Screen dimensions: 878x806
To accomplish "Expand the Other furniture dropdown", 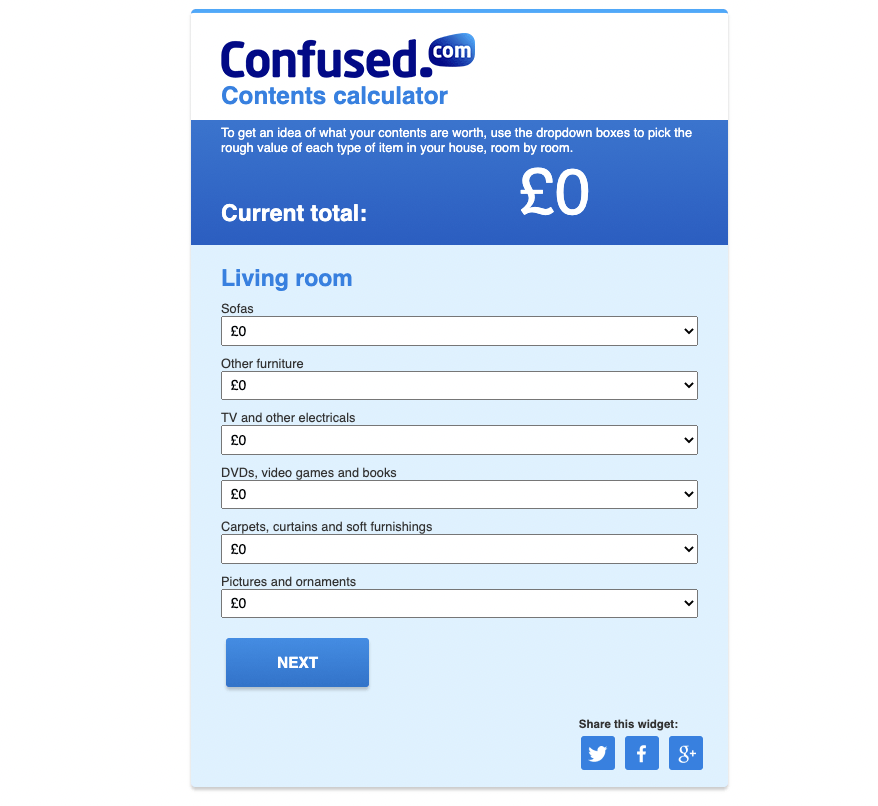I will tap(459, 385).
